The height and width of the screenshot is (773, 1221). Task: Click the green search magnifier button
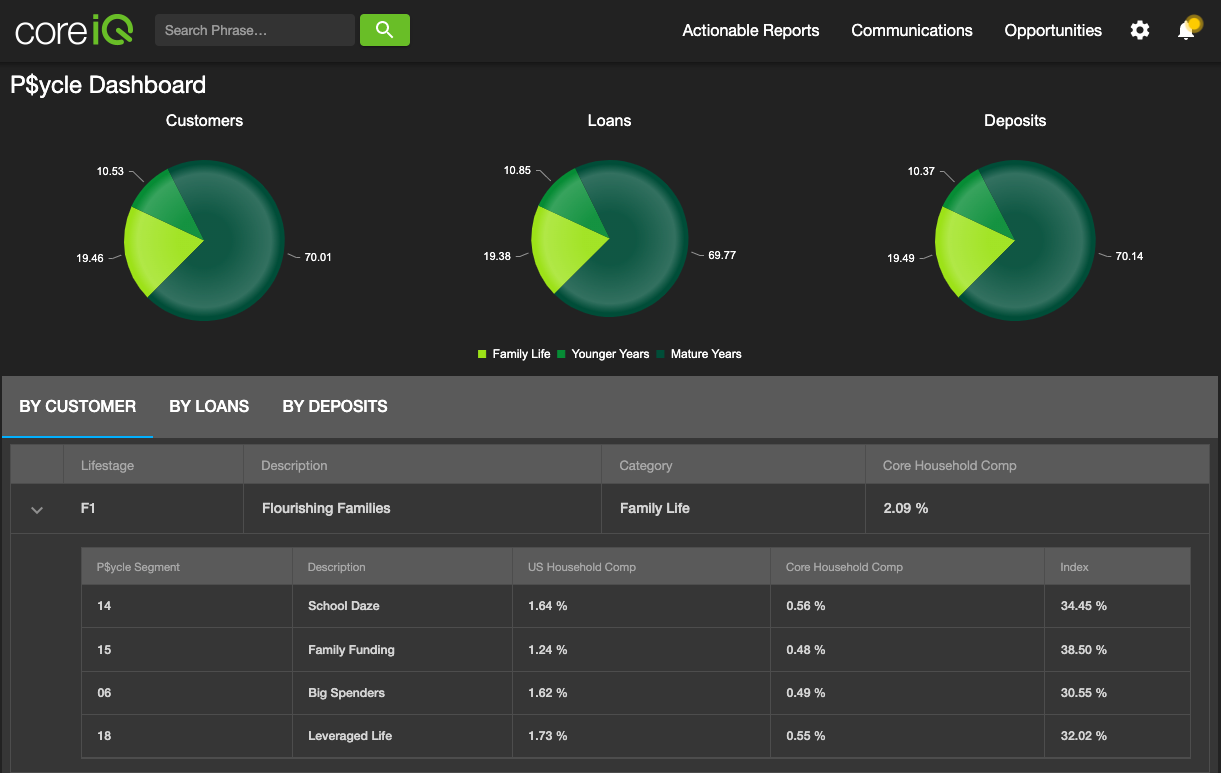385,30
